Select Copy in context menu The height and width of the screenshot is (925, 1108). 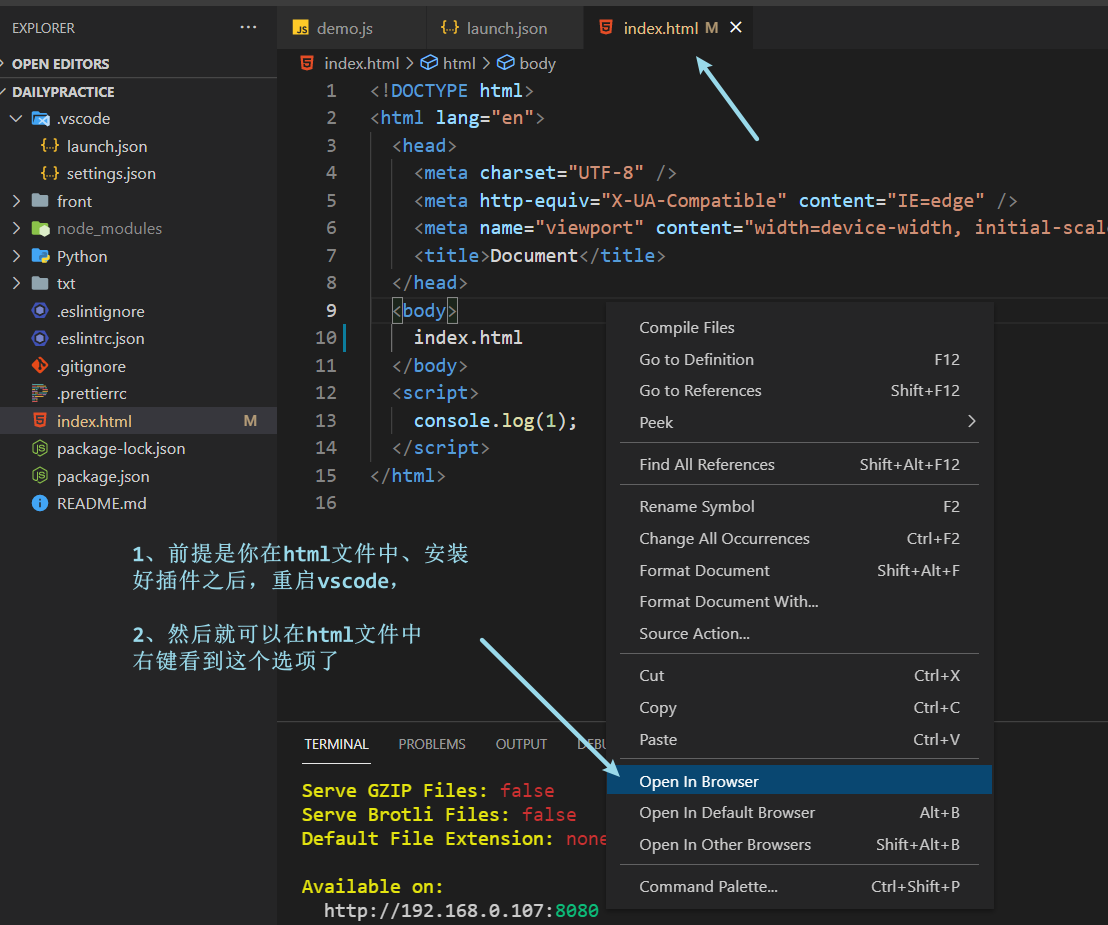coord(799,707)
